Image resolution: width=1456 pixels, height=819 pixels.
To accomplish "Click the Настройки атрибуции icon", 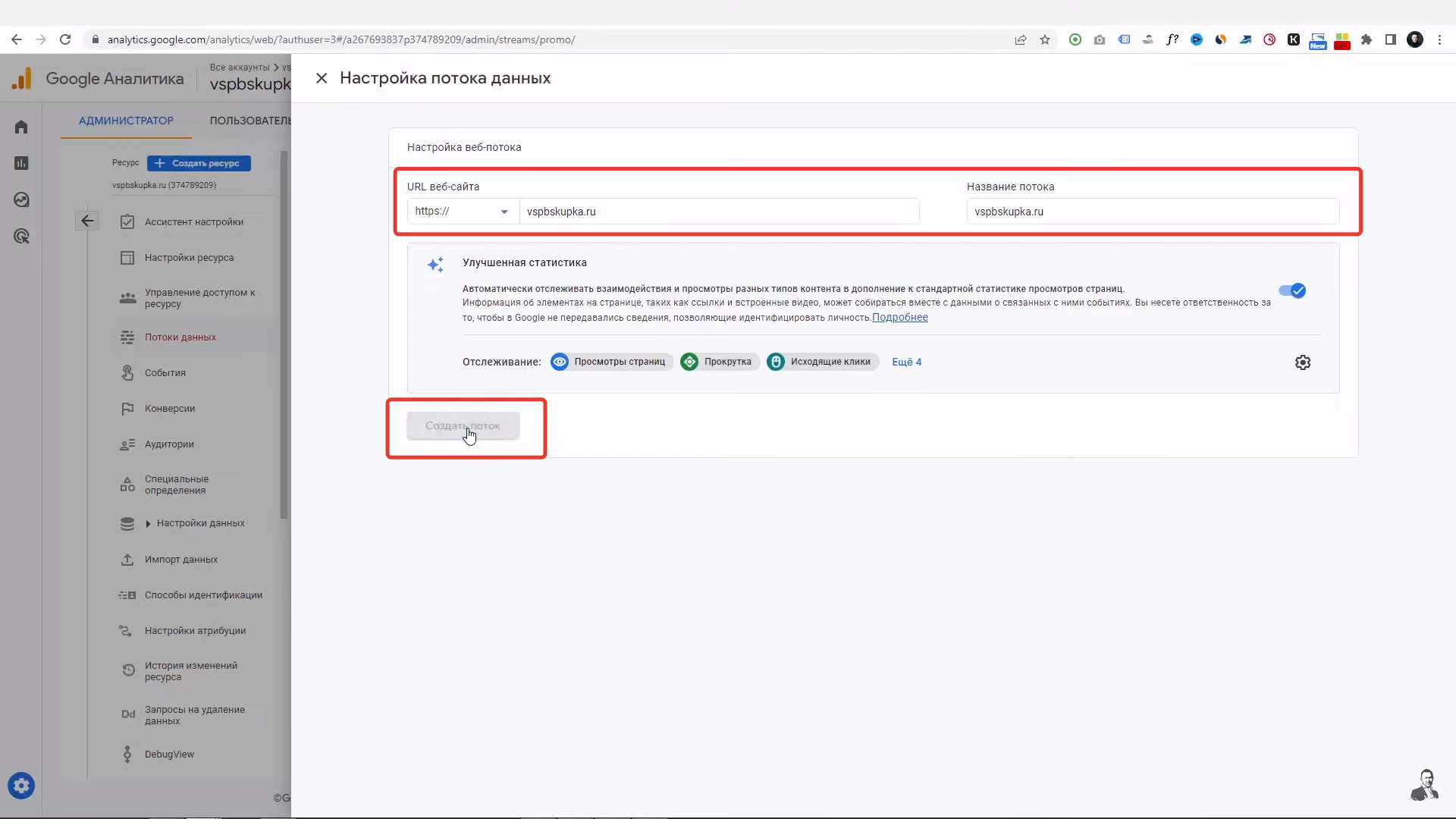I will tap(126, 631).
